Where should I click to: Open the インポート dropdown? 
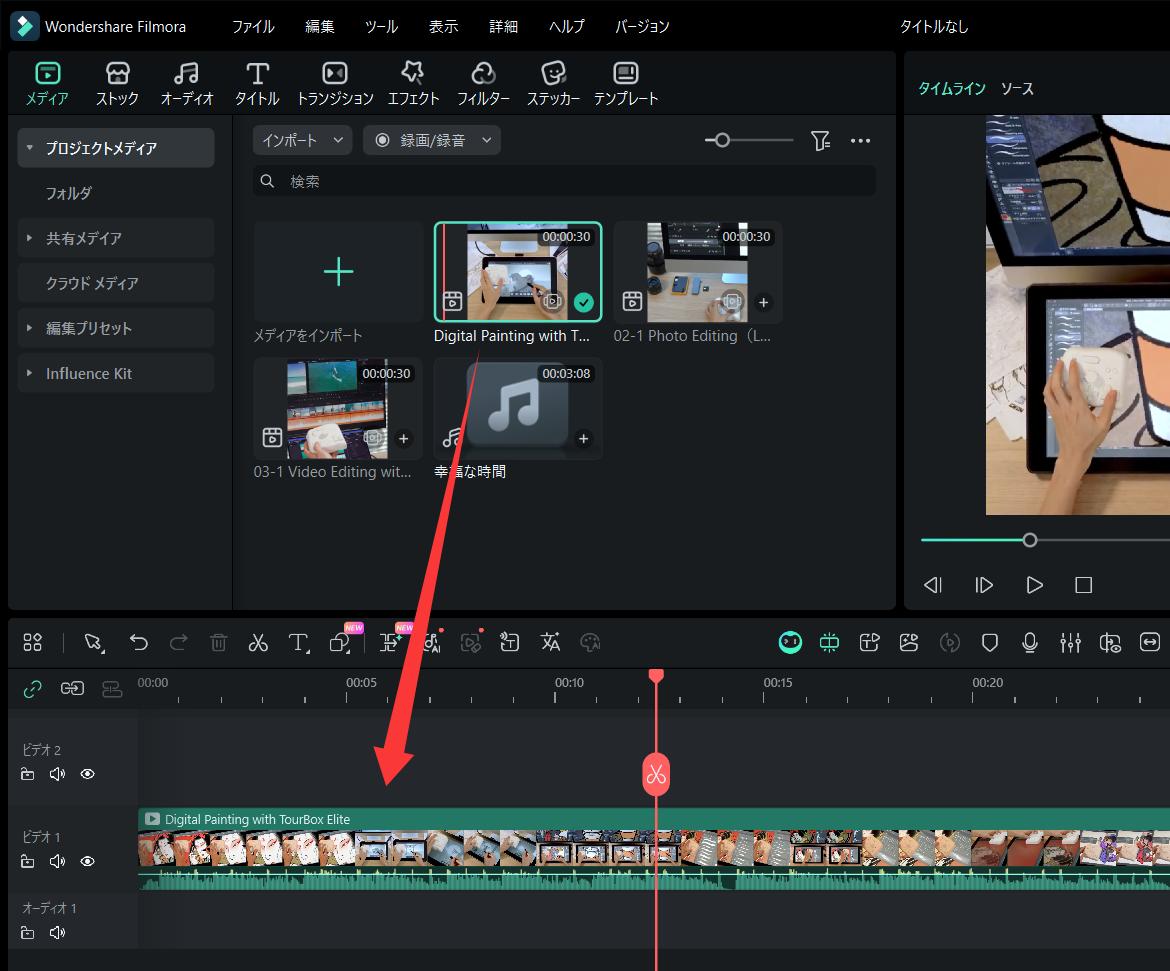click(302, 141)
